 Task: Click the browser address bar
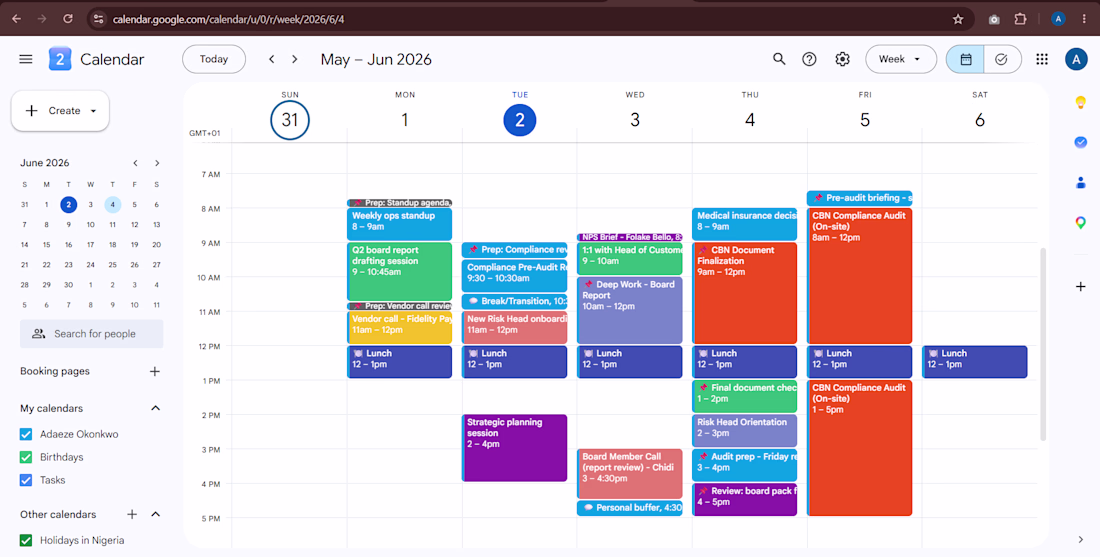pyautogui.click(x=530, y=19)
